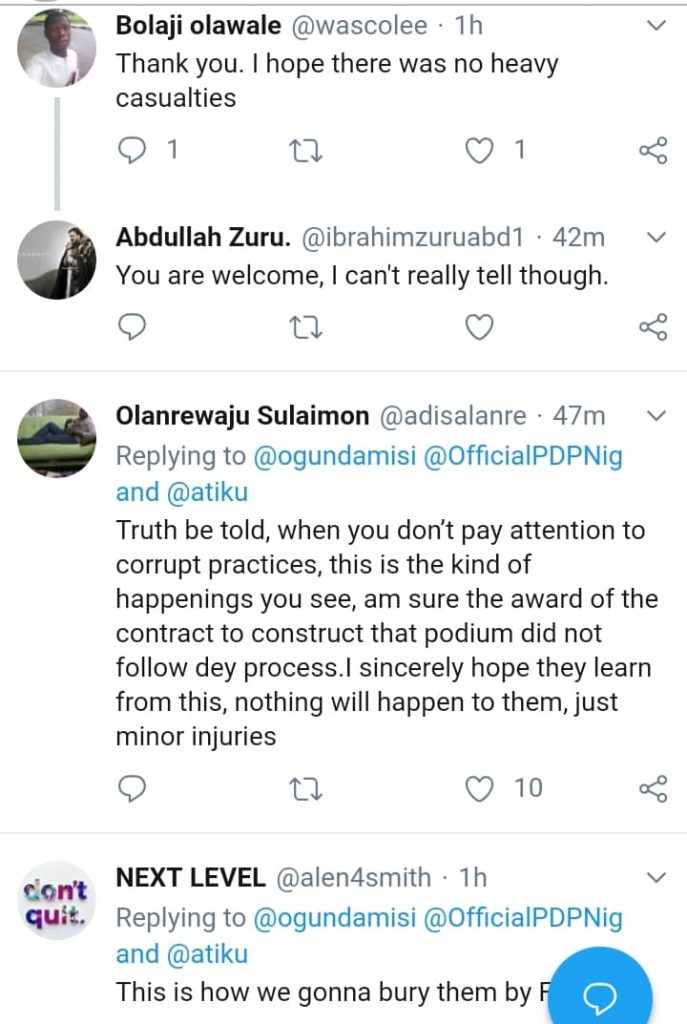The width and height of the screenshot is (687, 1024).
Task: Share Olanrewaju Sulaimon's tweet
Action: (x=652, y=789)
